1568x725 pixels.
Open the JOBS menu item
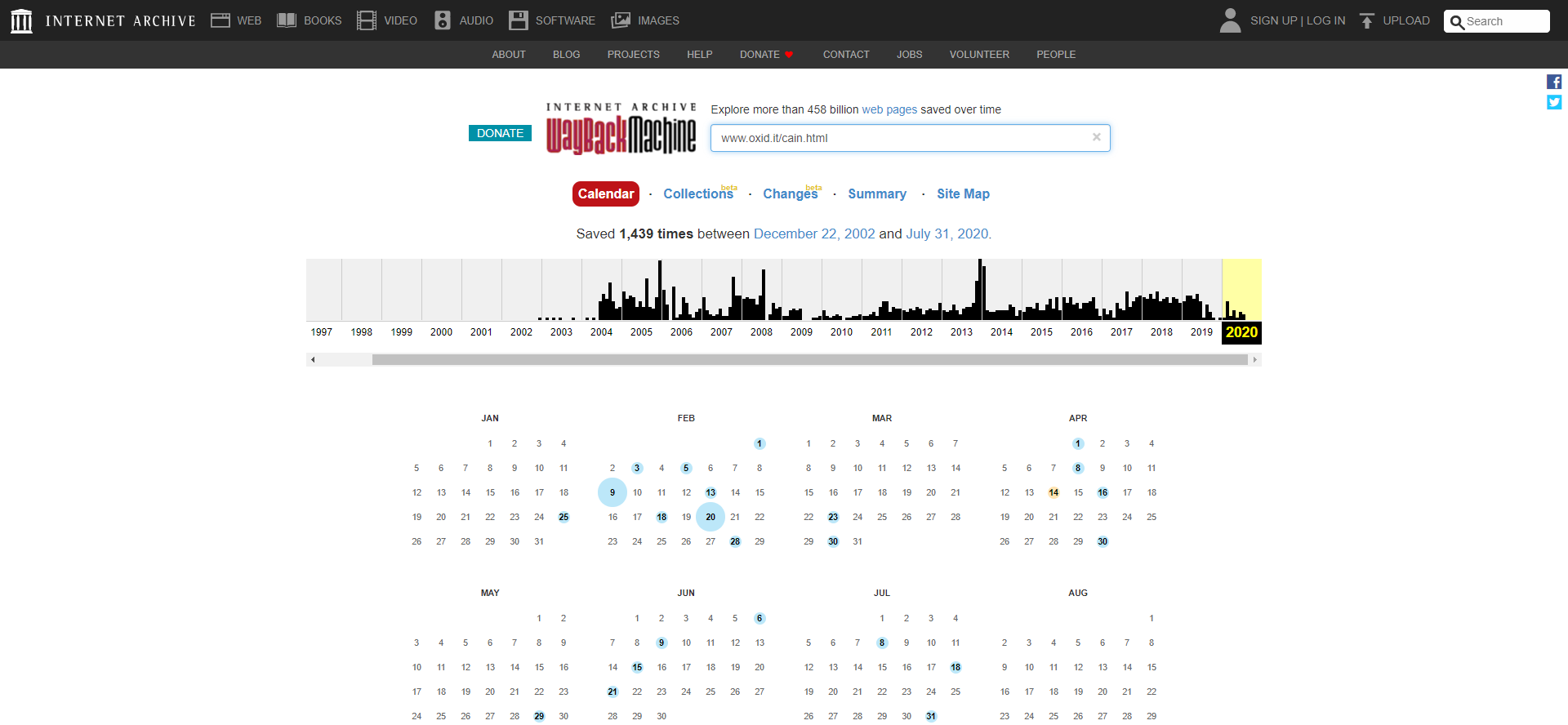pos(909,55)
